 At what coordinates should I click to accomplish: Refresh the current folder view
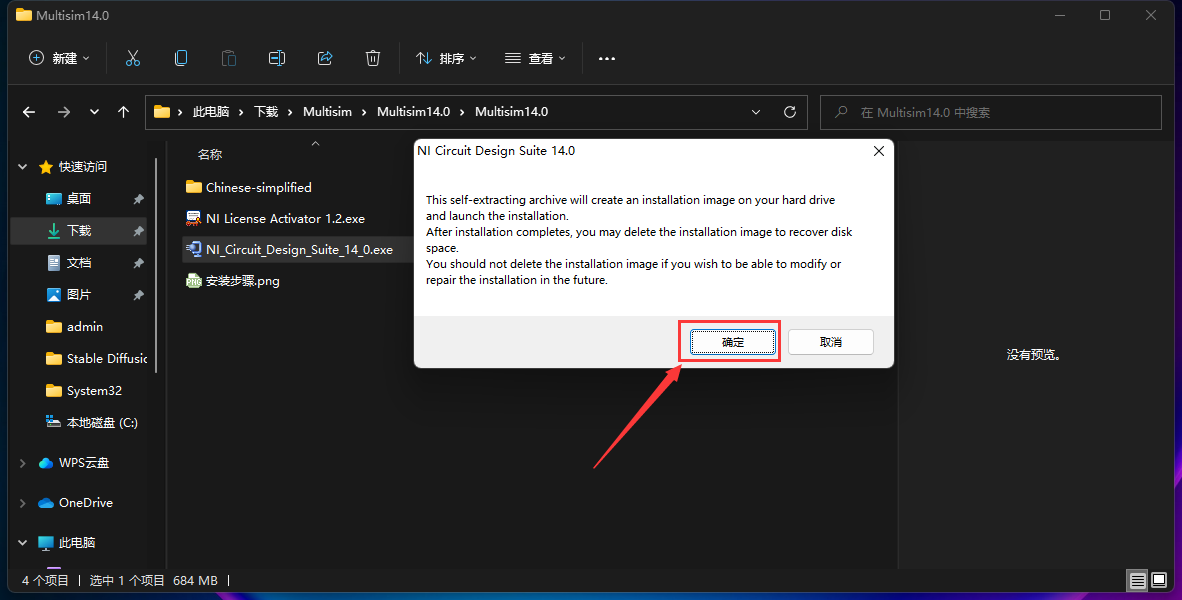pos(790,112)
